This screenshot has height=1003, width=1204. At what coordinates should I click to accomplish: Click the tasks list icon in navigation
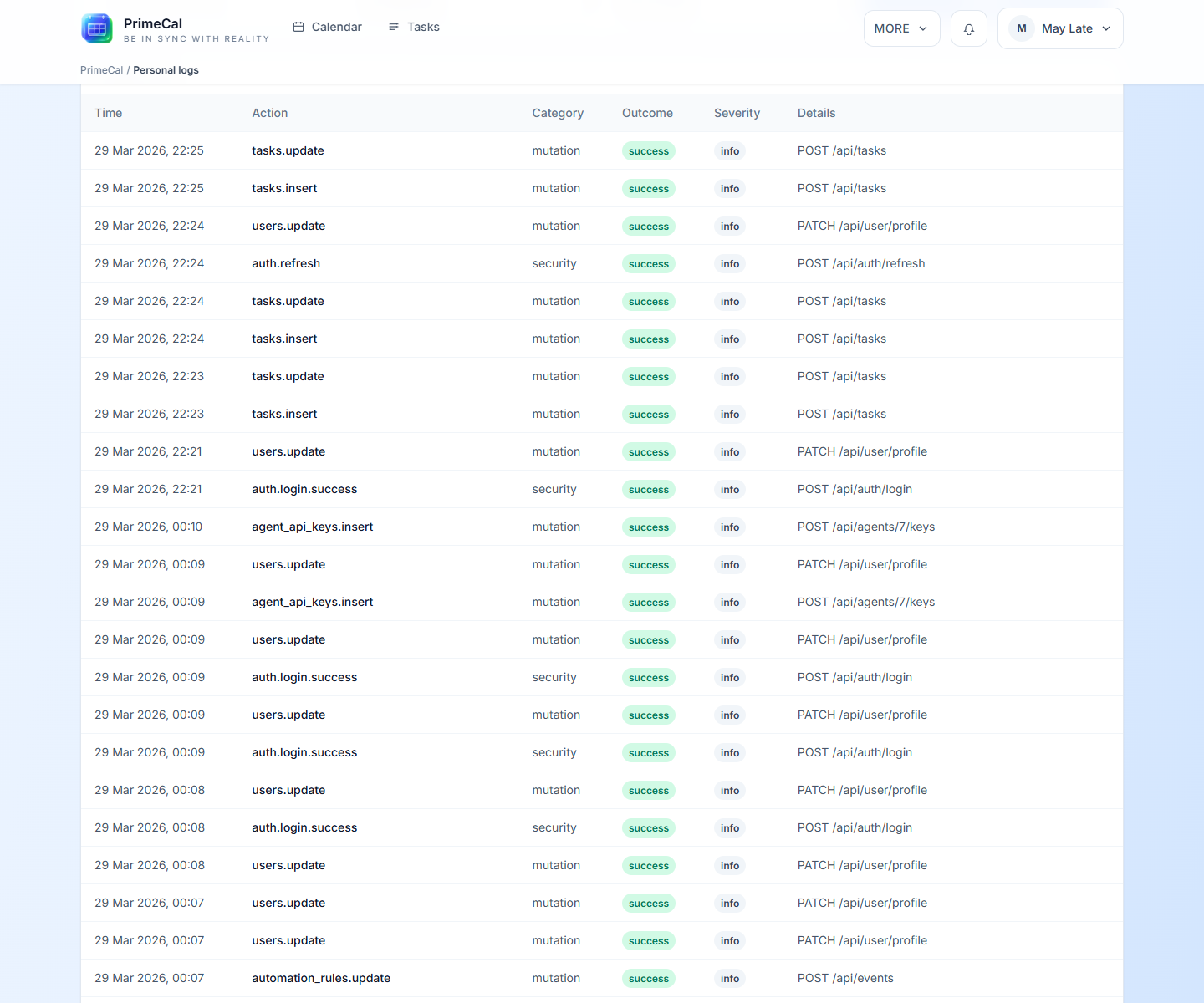pyautogui.click(x=394, y=28)
